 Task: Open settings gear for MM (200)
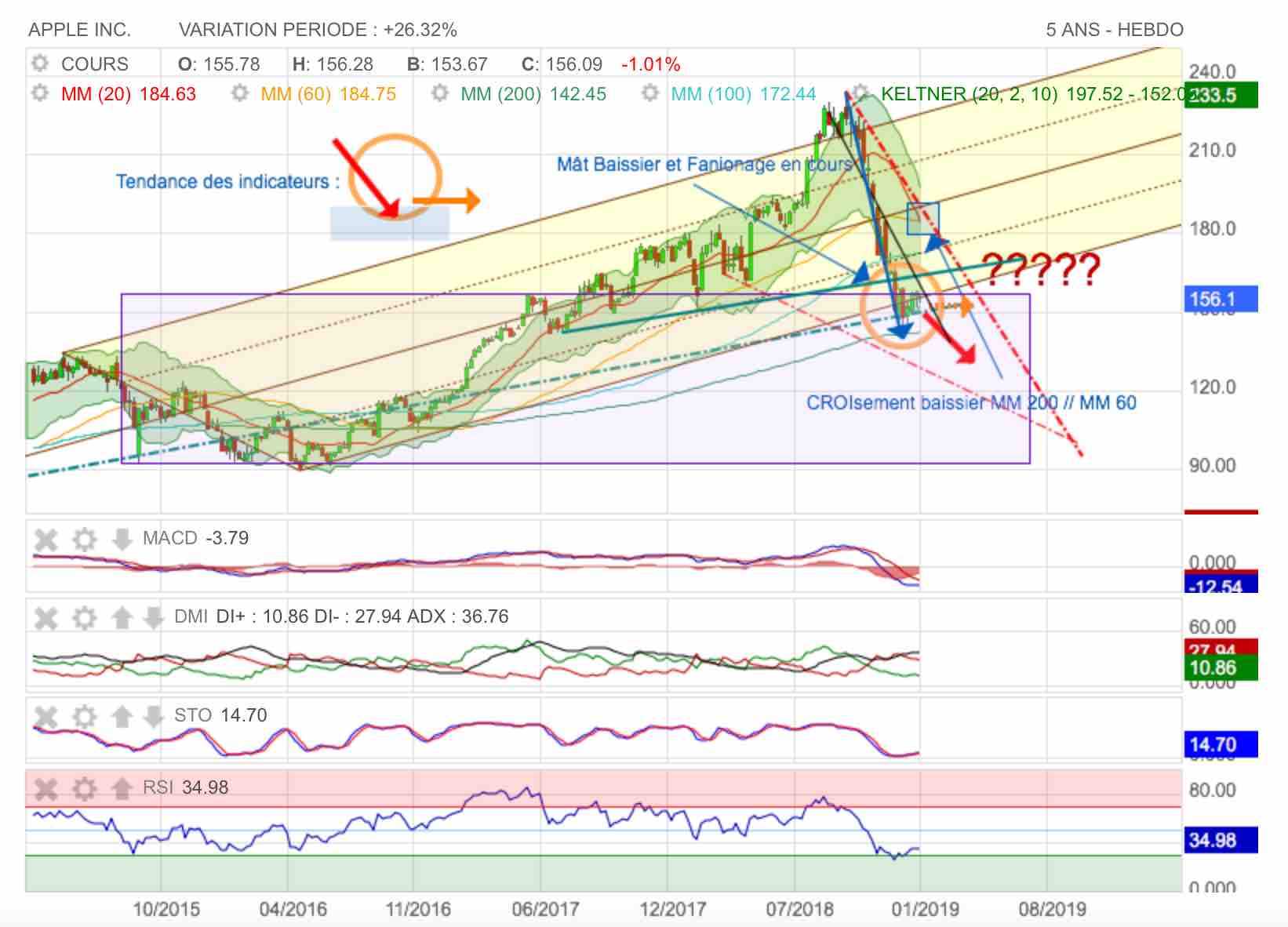(440, 93)
